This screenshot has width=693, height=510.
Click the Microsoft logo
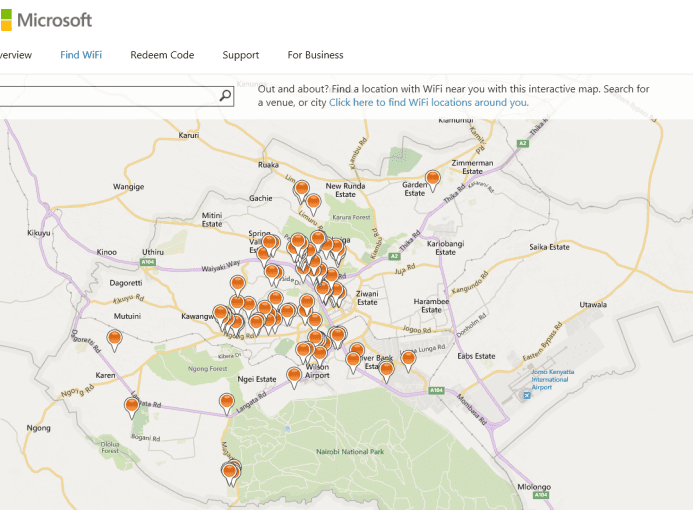[46, 20]
